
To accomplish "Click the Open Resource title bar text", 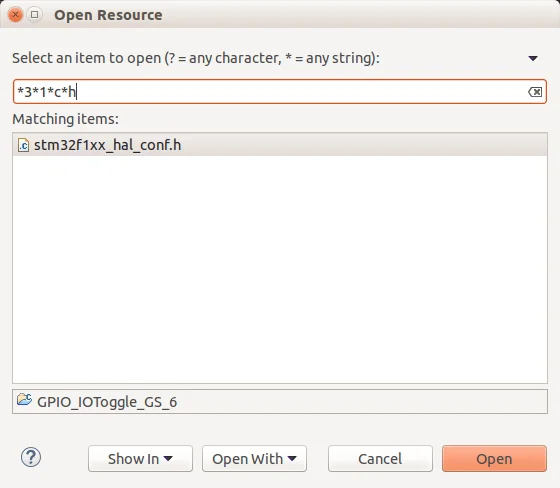I will point(108,15).
